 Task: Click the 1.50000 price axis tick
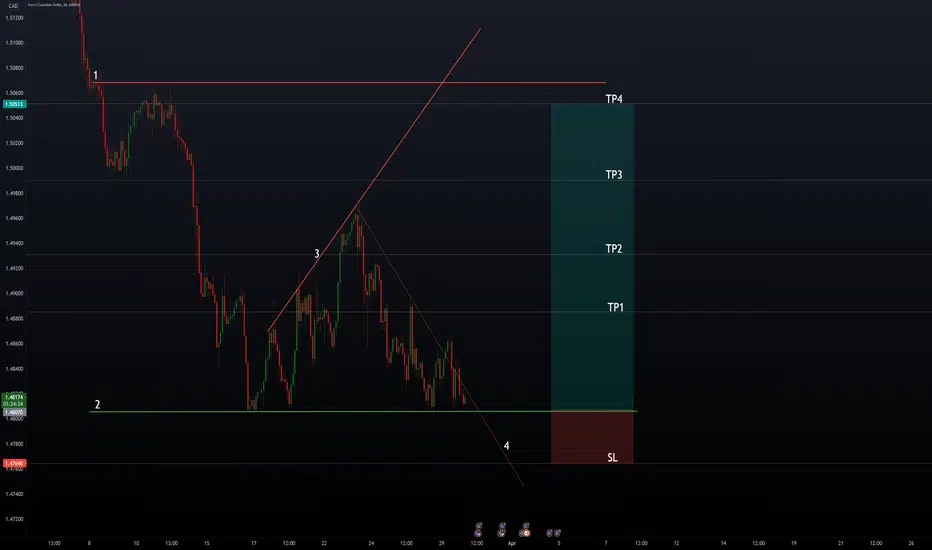[14, 168]
